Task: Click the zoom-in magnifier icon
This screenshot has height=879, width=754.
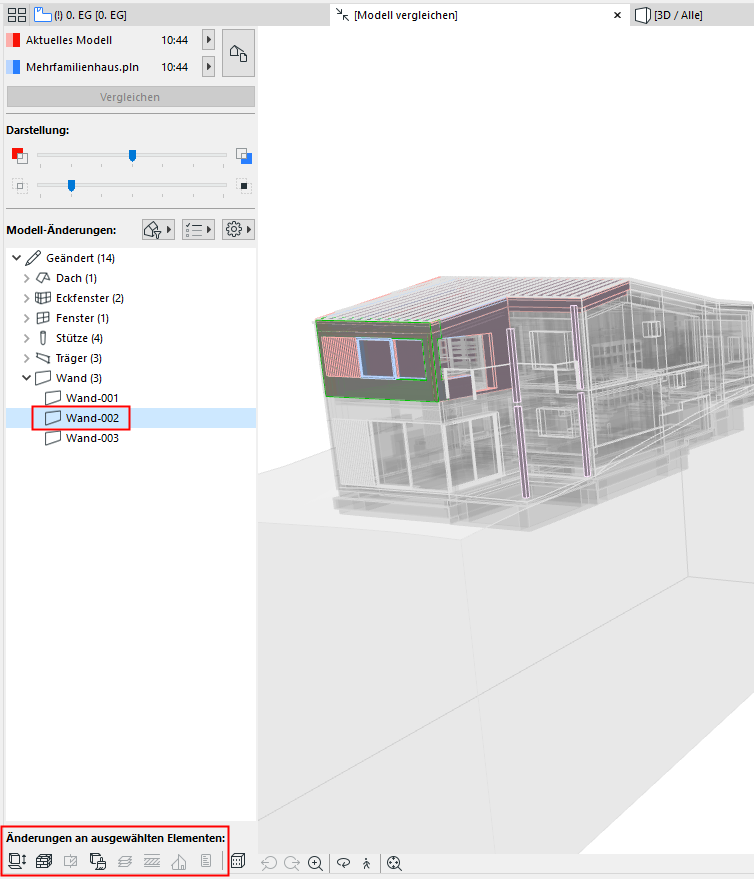Action: pos(316,863)
